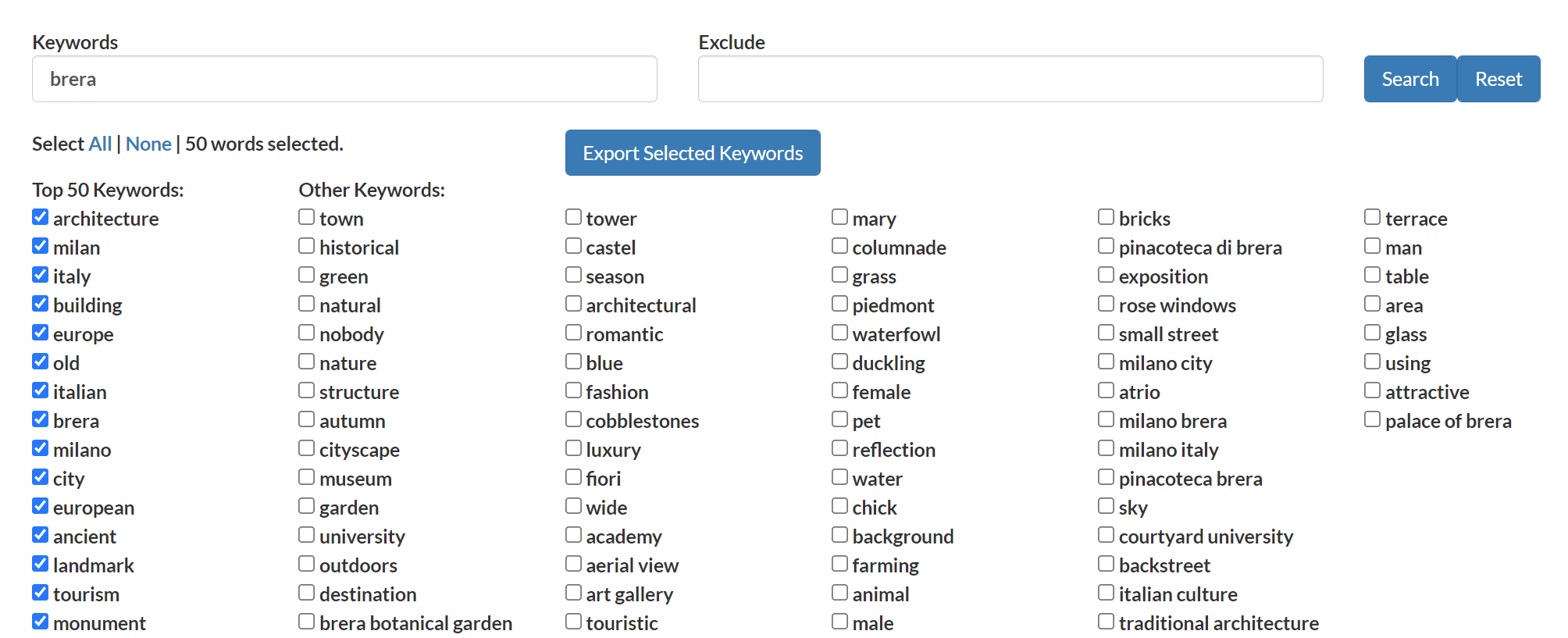Enable the brera botanical garden checkbox
1568x638 pixels.
[307, 622]
